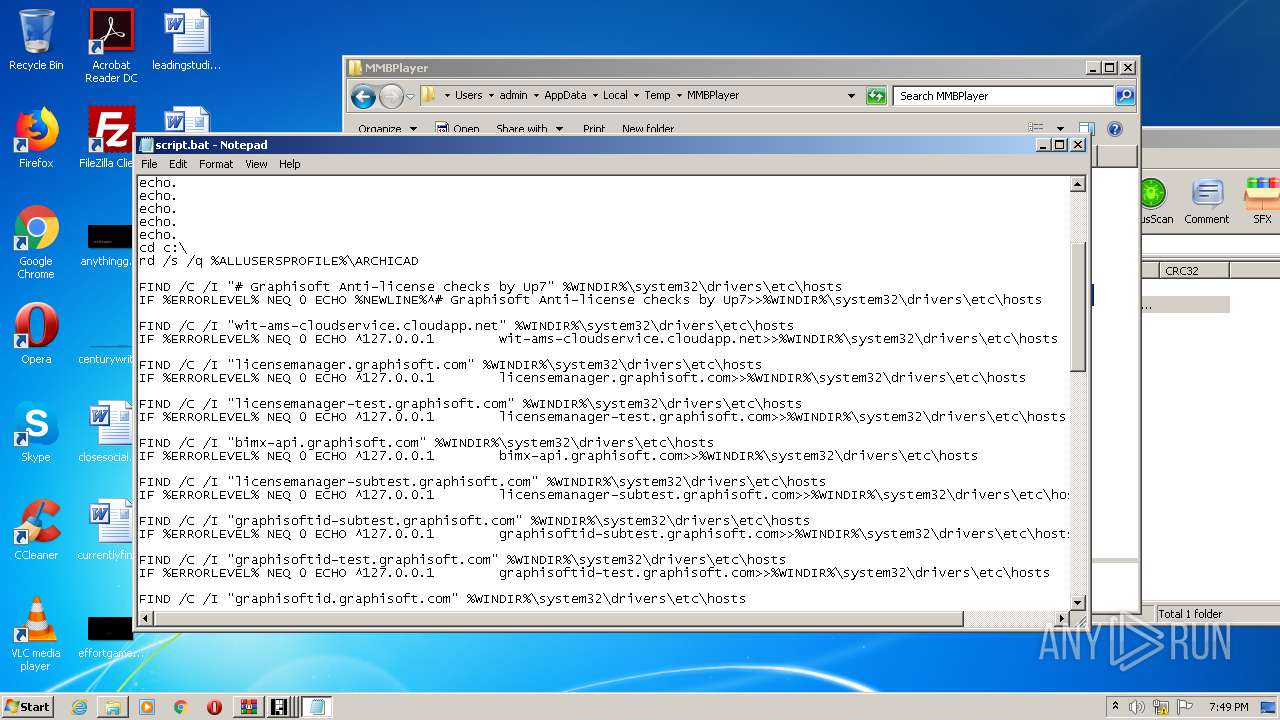Open the Help menu in Notepad
This screenshot has width=1280, height=720.
pyautogui.click(x=290, y=164)
